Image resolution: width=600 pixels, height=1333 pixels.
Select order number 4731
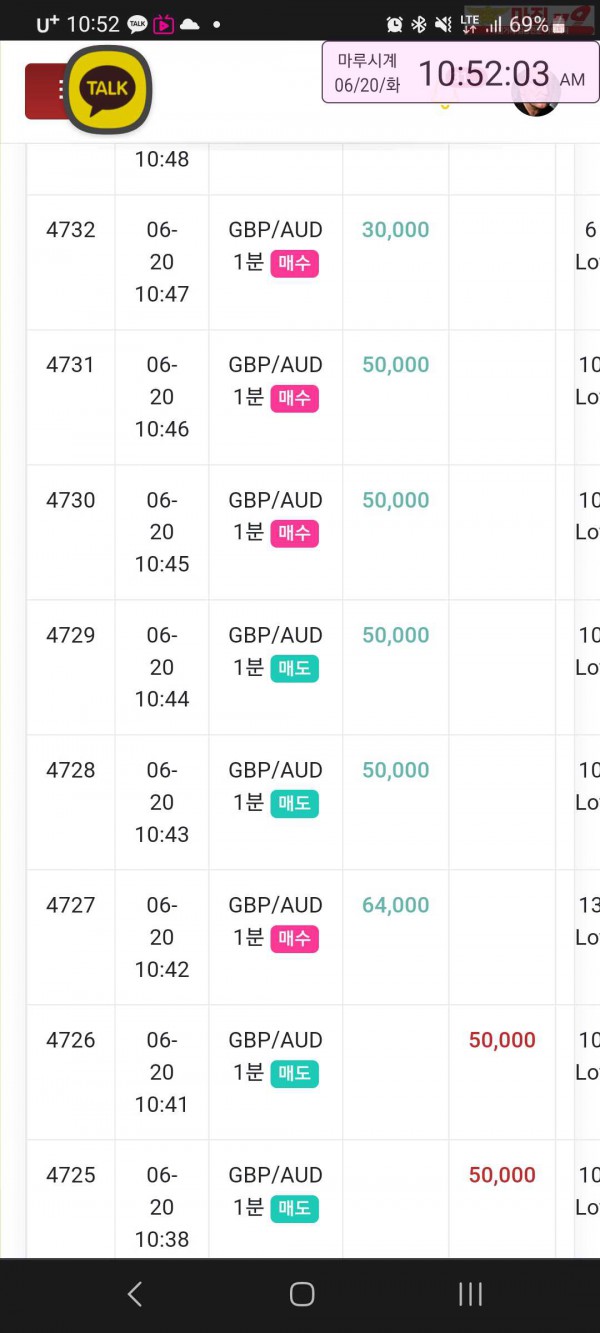71,365
